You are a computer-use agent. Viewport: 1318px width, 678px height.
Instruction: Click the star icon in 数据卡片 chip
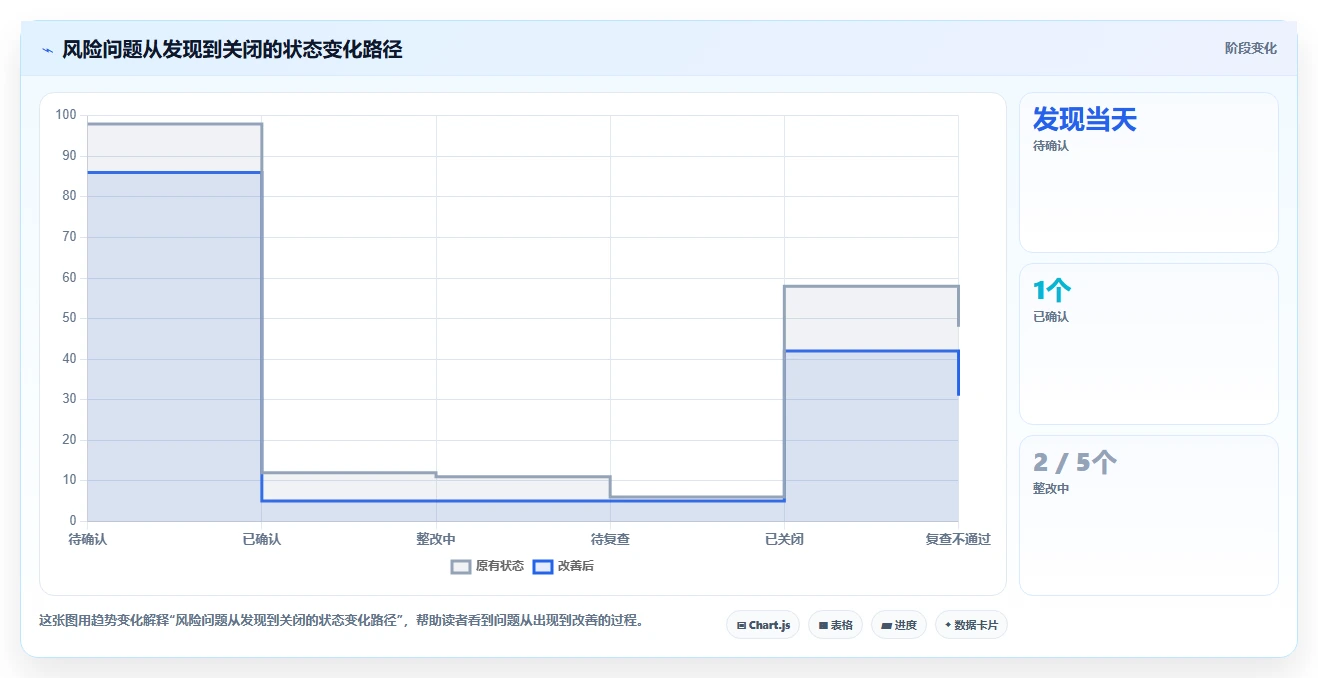tap(948, 625)
